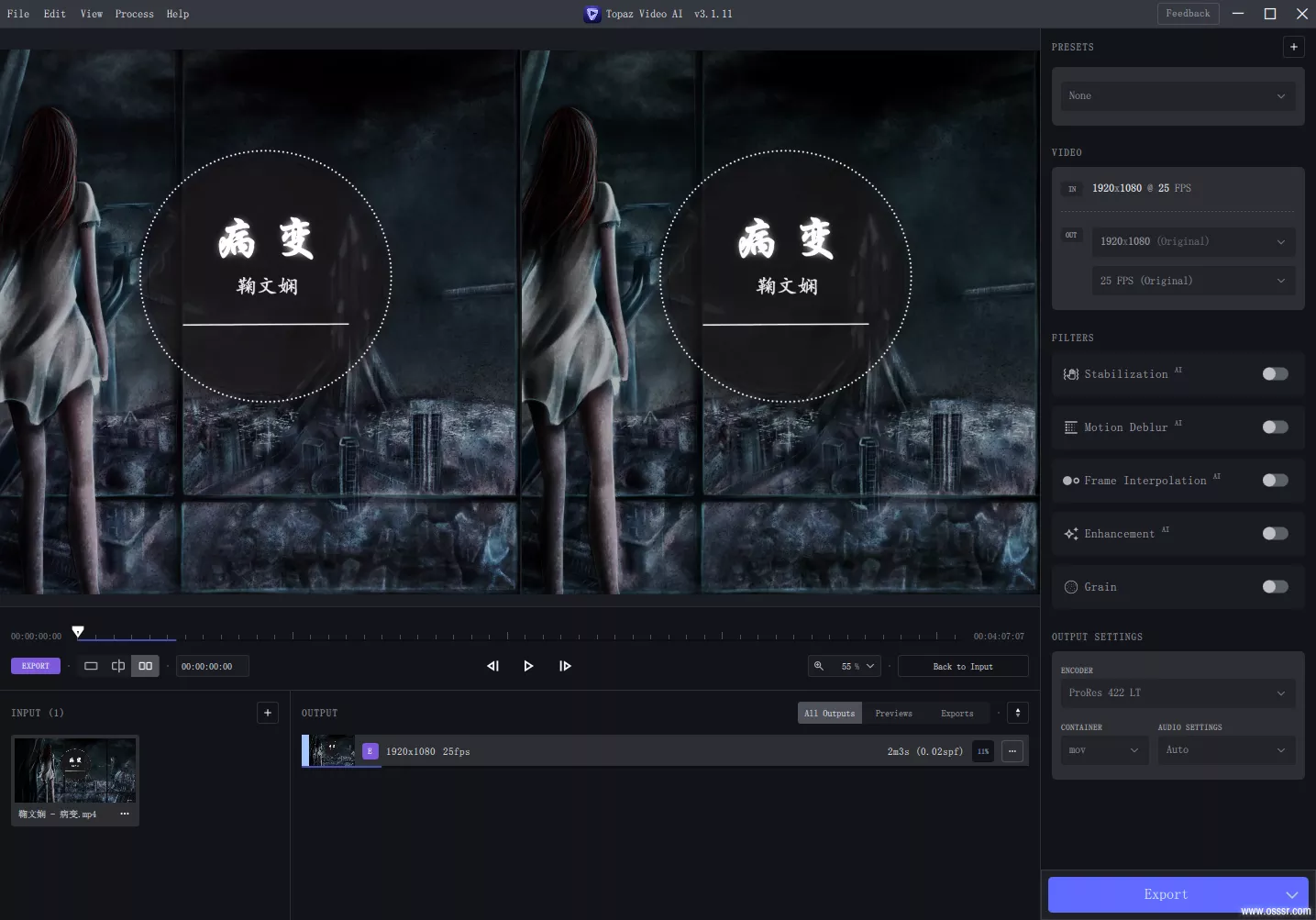1316x920 pixels.
Task: Open the 55% zoom level dropdown
Action: coord(857,666)
